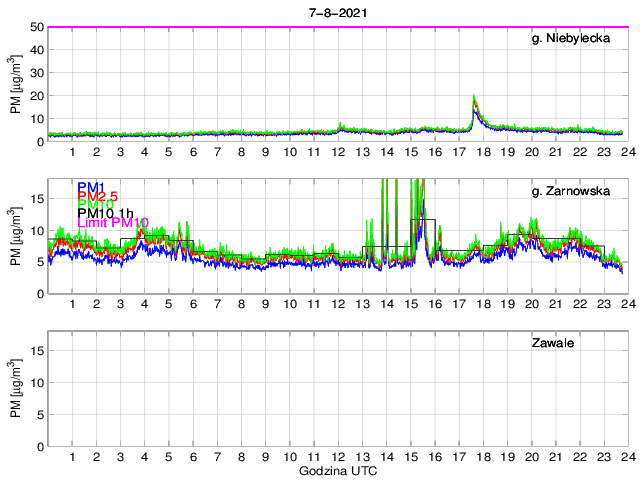Click the PM1 legend entry
Image resolution: width=640 pixels, height=480 pixels.
pos(91,187)
